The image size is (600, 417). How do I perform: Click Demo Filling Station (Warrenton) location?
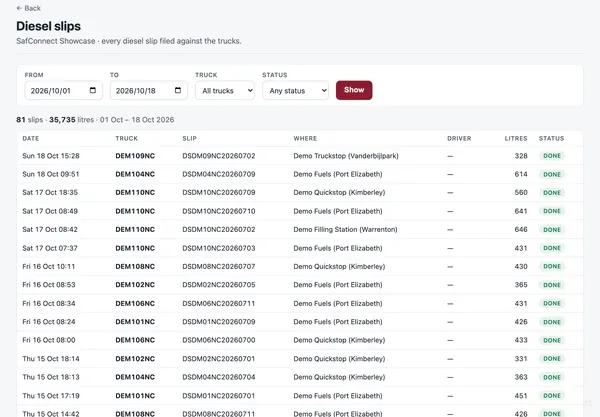click(346, 230)
